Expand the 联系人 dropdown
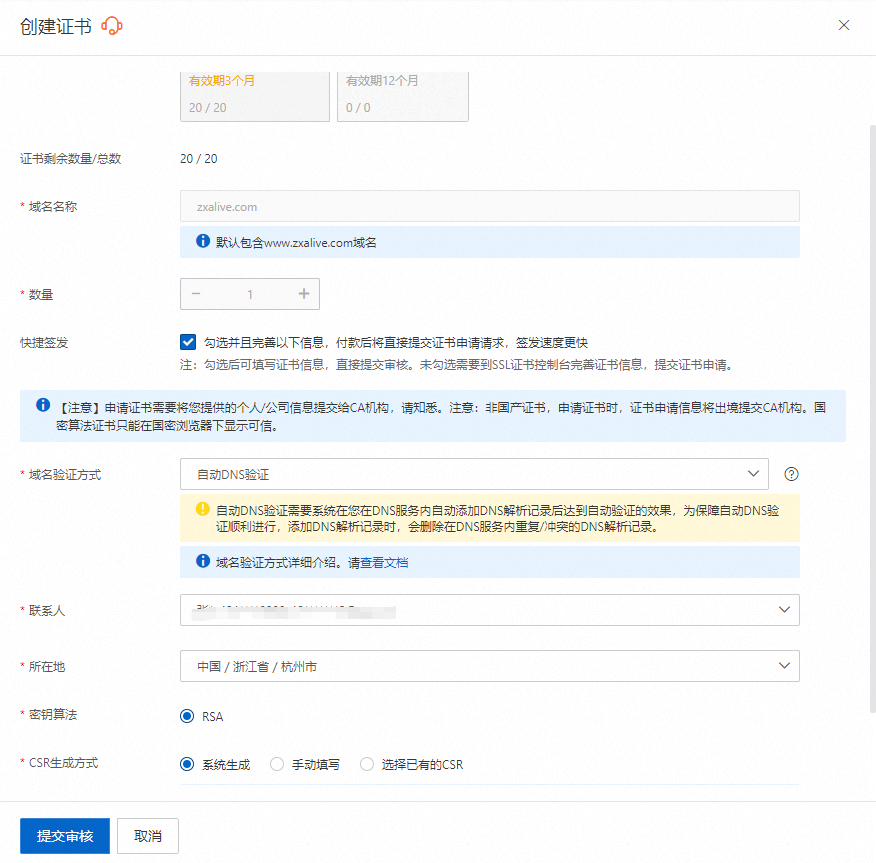 click(489, 610)
